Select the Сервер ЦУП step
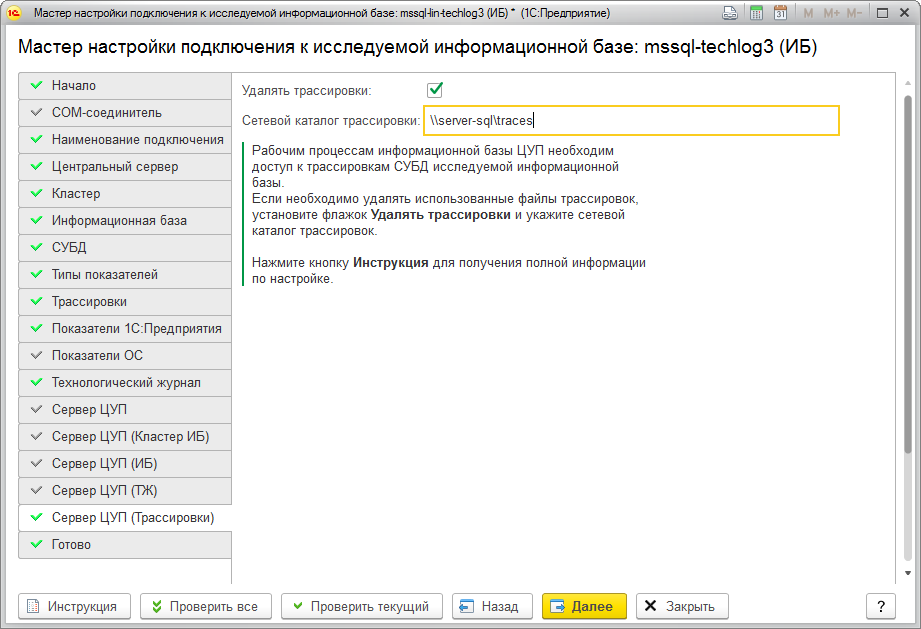 pos(125,410)
